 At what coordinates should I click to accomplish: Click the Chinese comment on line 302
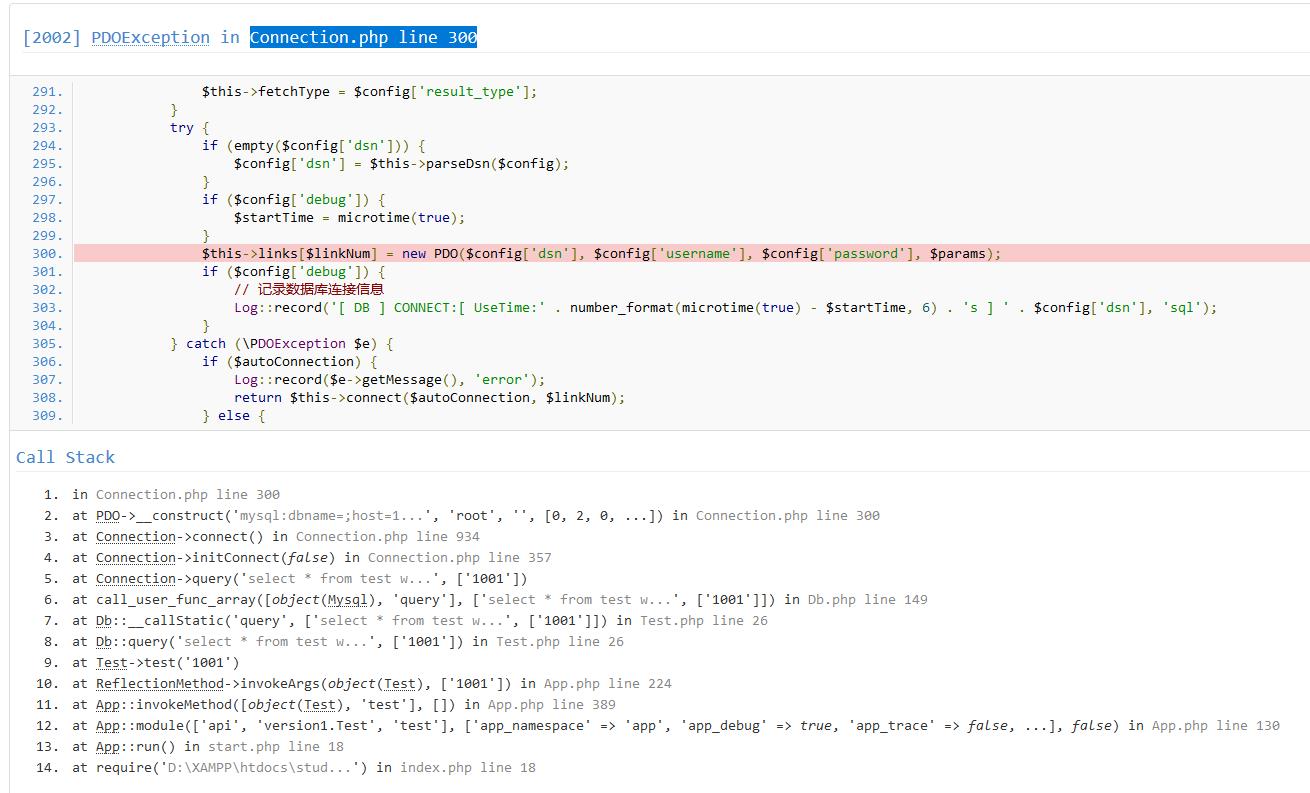(309, 289)
